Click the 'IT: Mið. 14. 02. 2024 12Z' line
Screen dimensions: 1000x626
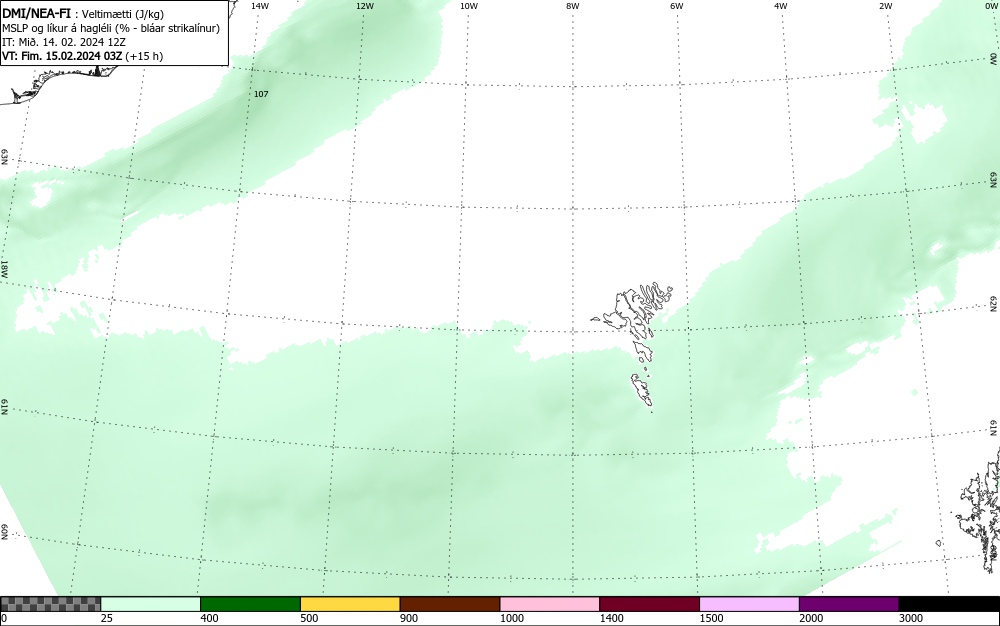[x=64, y=42]
